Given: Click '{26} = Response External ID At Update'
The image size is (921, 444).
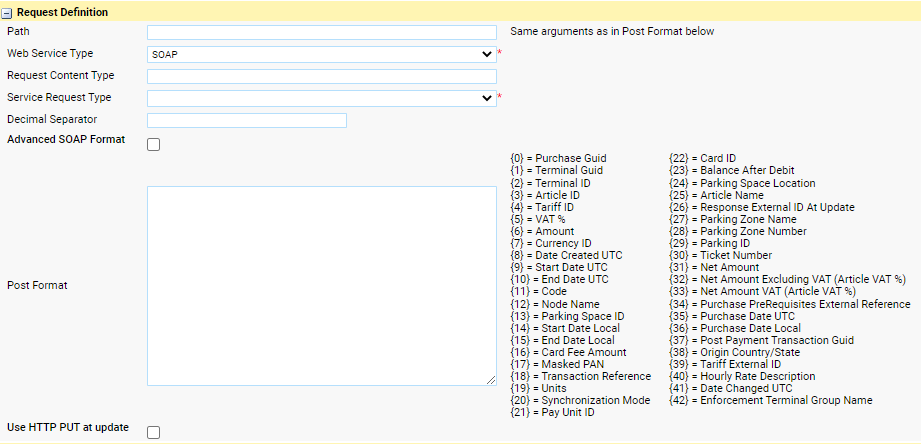Looking at the screenshot, I should tap(762, 207).
